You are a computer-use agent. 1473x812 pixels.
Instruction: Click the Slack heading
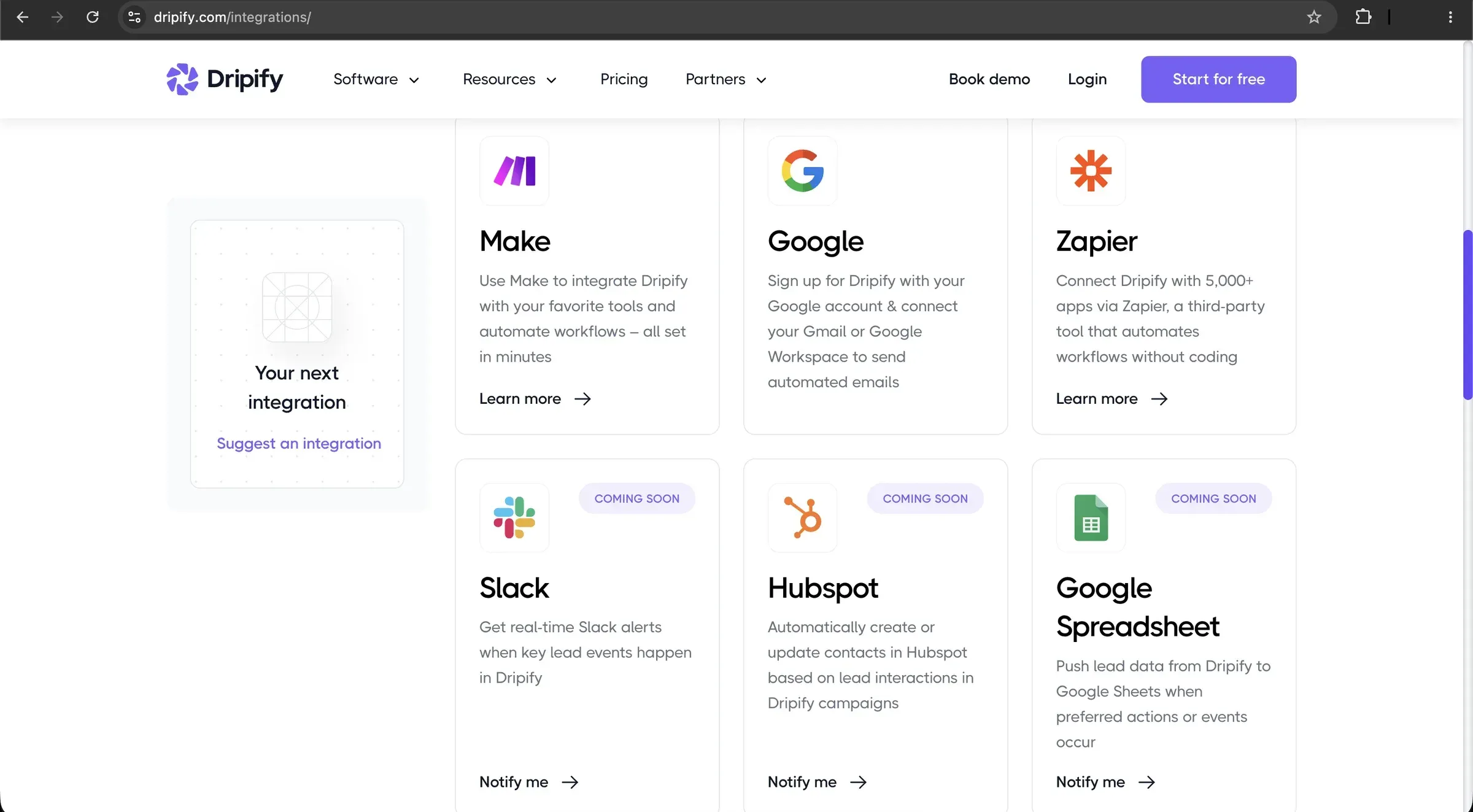(514, 588)
